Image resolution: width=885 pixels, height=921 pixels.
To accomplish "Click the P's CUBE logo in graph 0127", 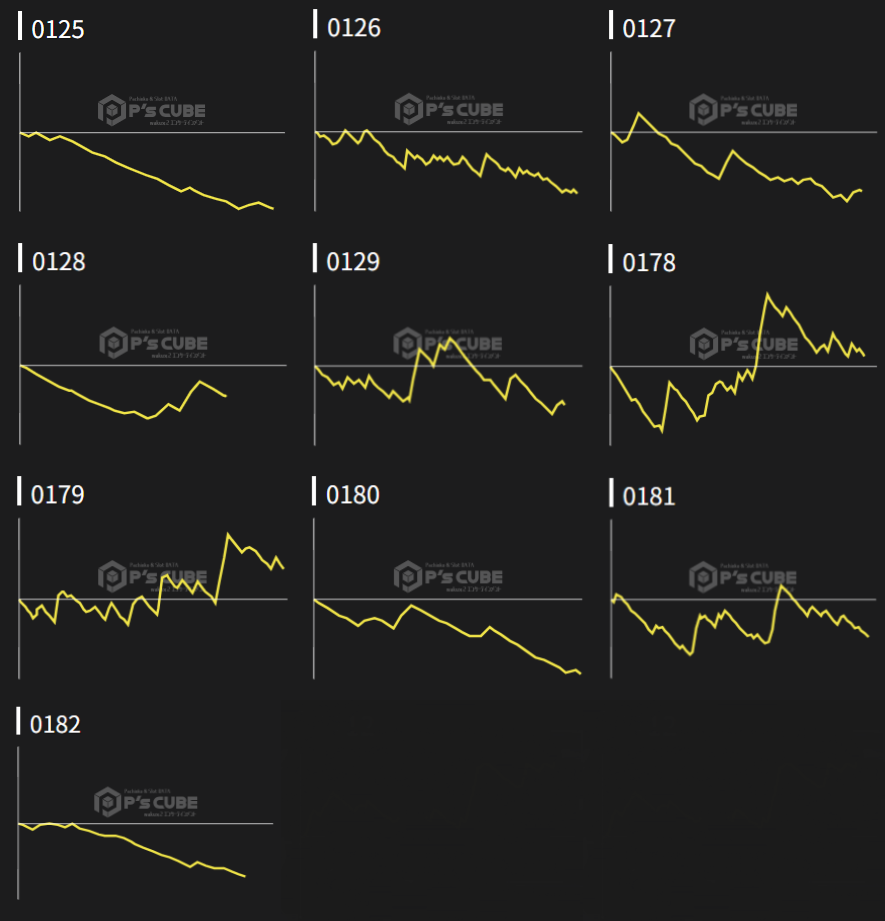I will 743,109.
